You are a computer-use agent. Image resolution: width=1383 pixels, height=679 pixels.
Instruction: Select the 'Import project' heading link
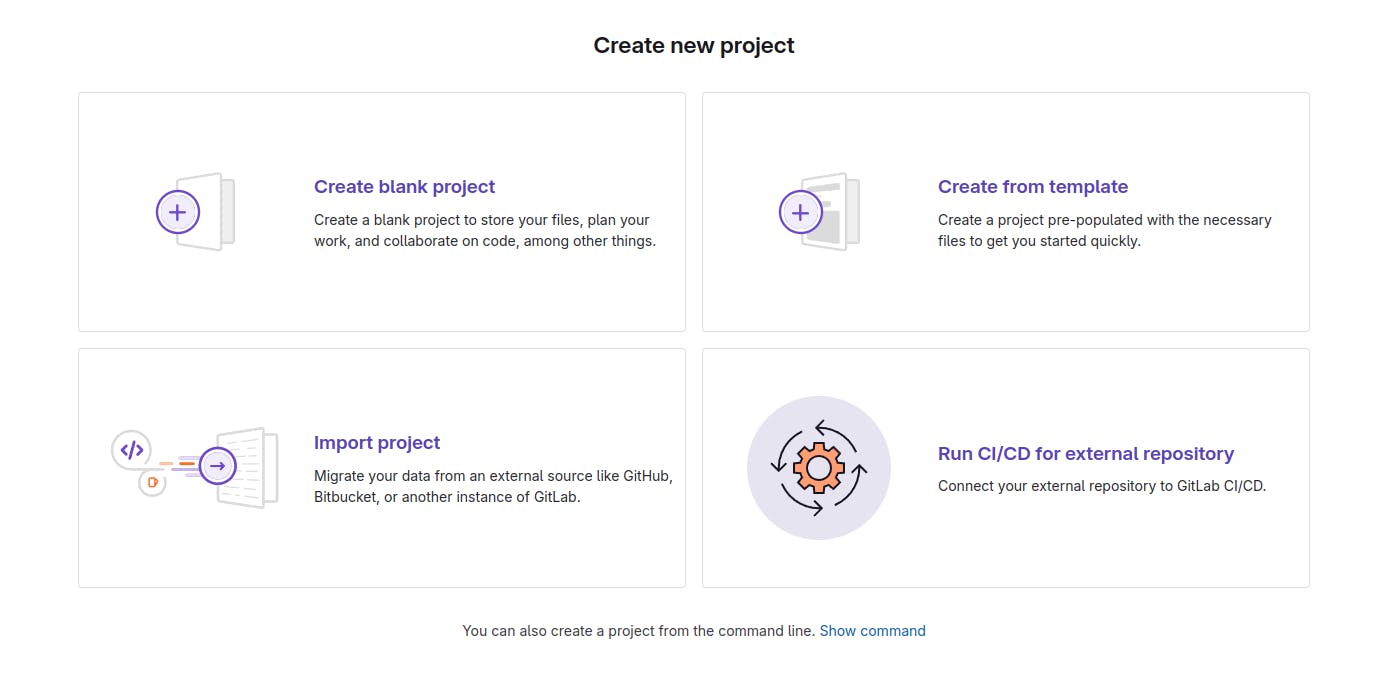pyautogui.click(x=377, y=443)
